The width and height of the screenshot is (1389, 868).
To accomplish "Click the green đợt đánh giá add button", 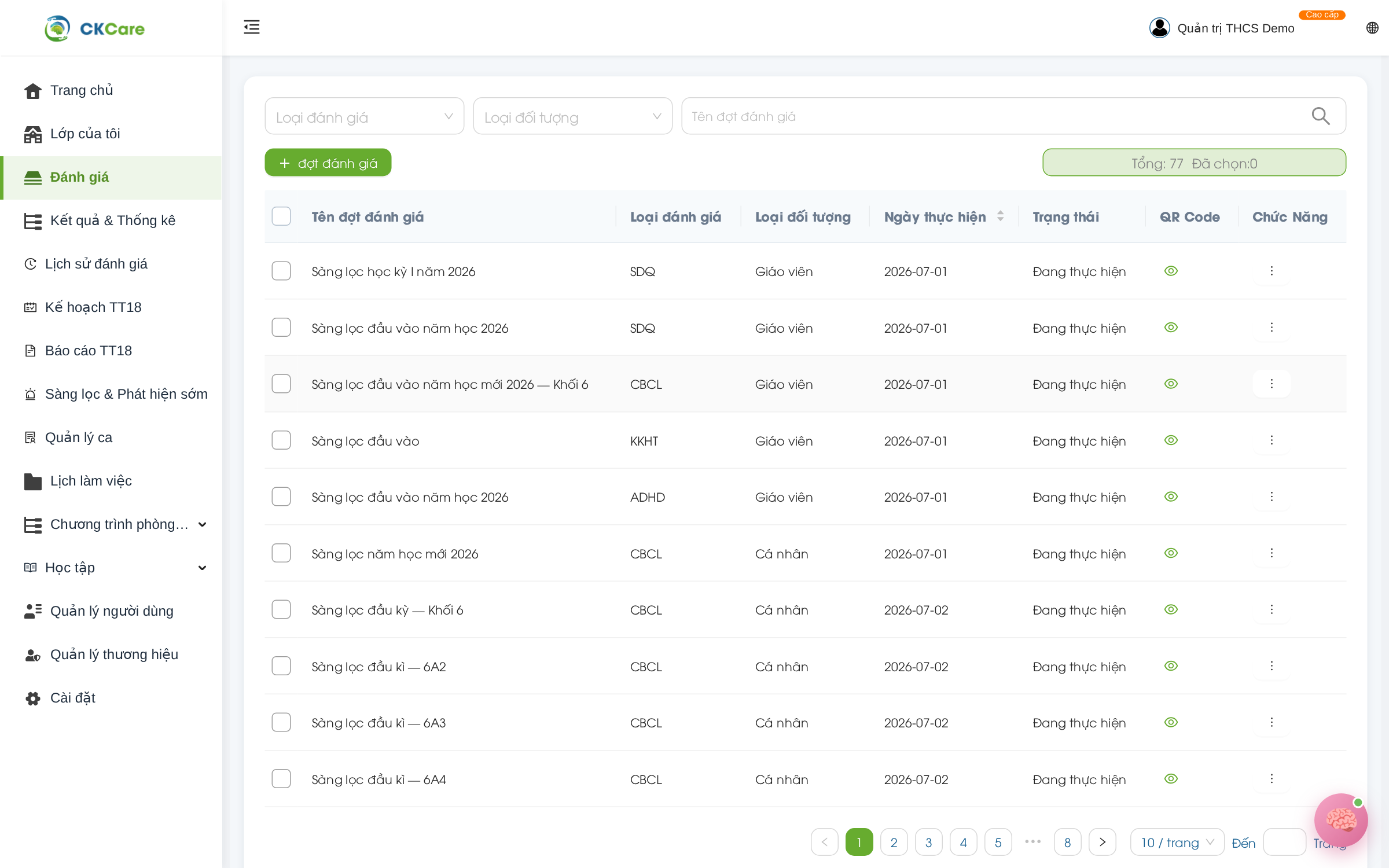I will [x=328, y=163].
